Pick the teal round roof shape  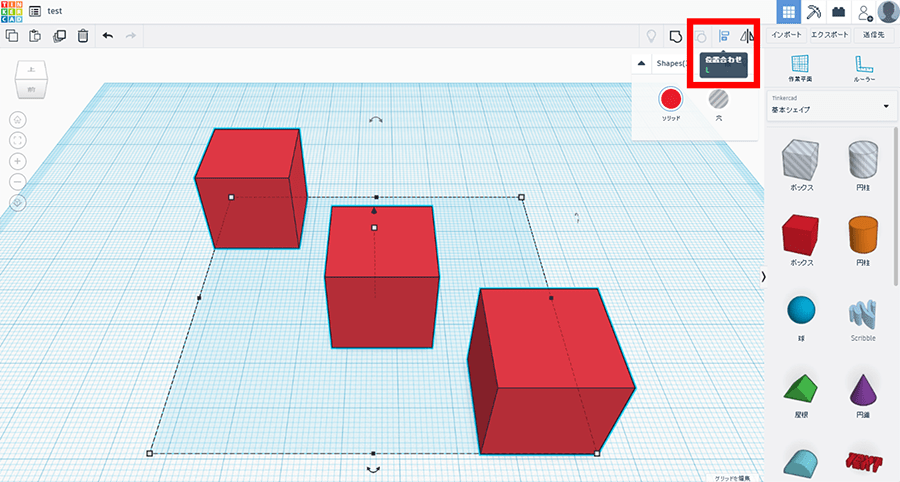tap(801, 464)
